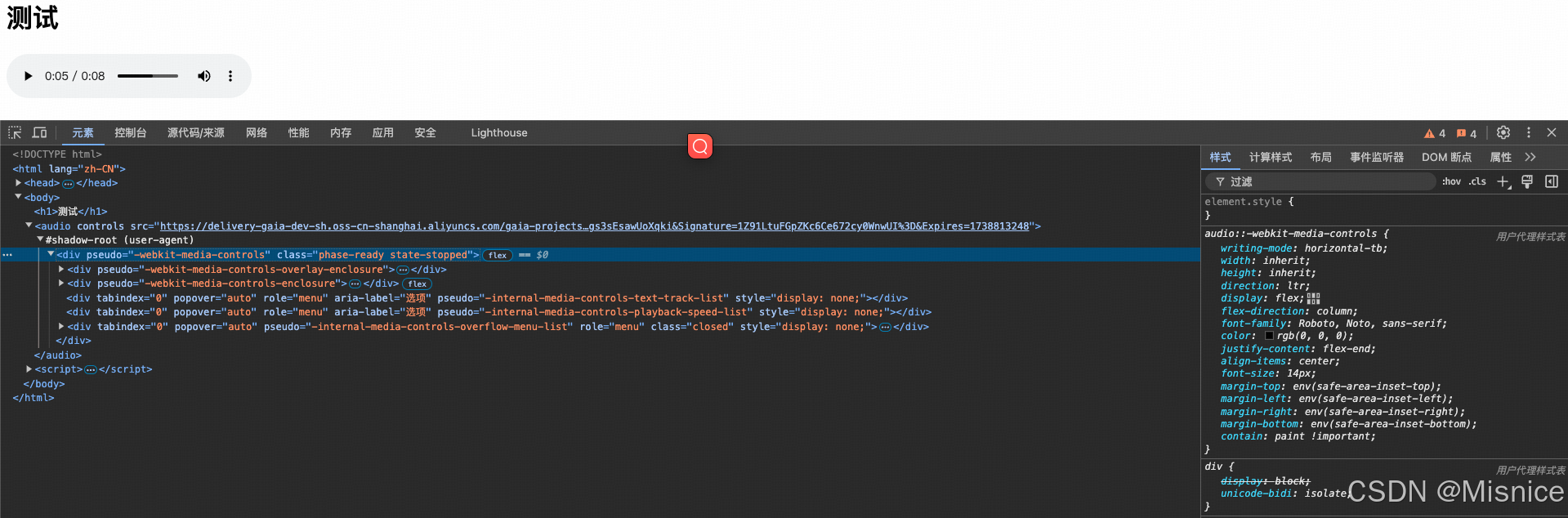Select the h1 测试 element row

(70, 212)
